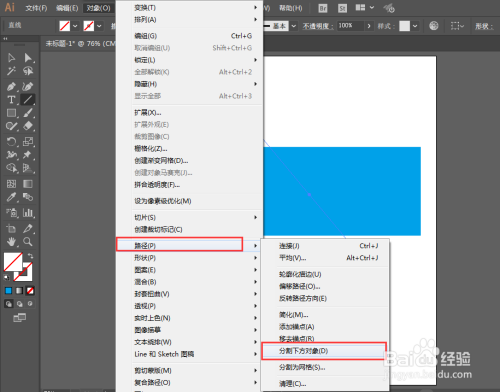Screen dimensions: 500x392
Task: Open the control bar fill swatch dropdown
Action: click(75, 26)
